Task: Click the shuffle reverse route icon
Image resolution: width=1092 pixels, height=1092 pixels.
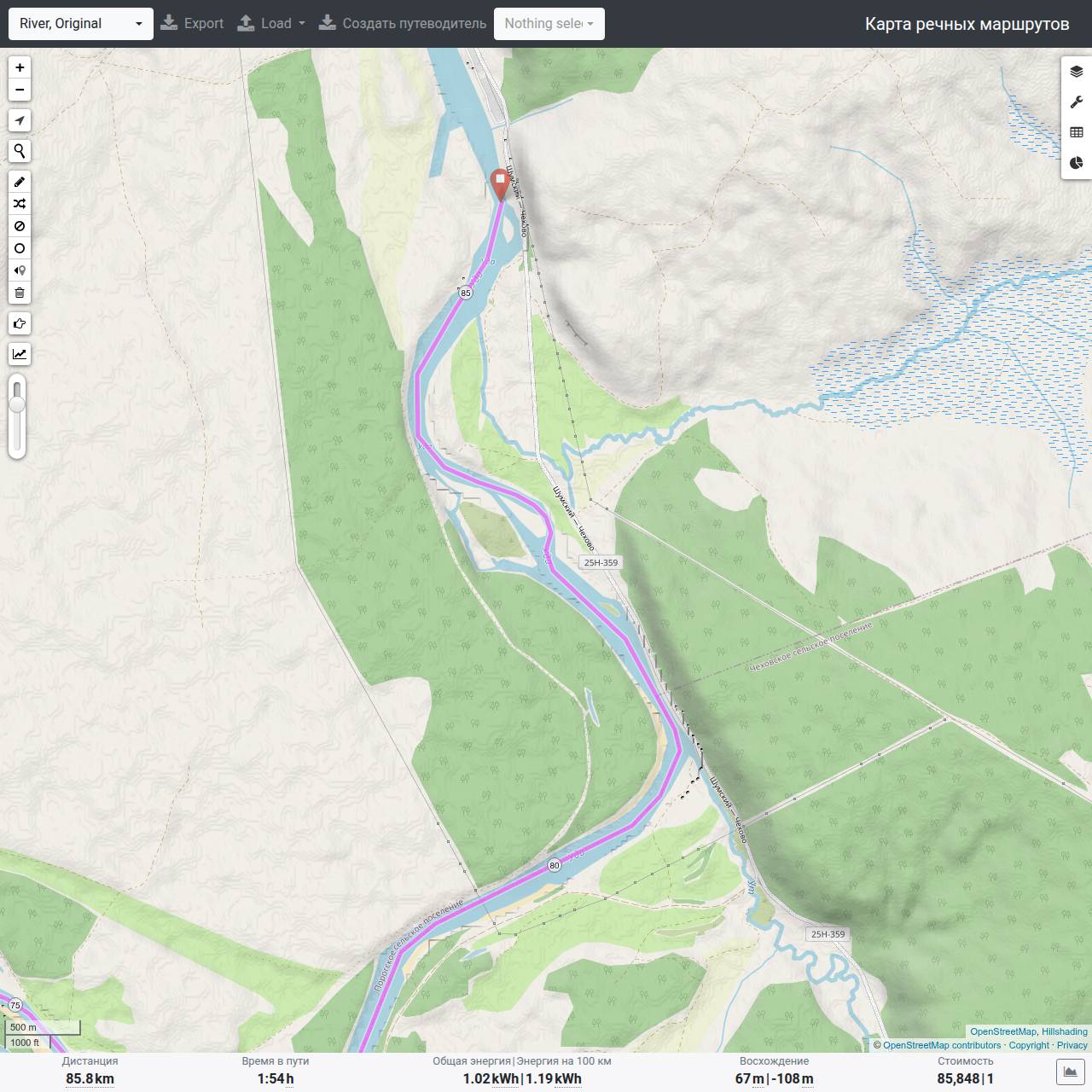Action: pyautogui.click(x=20, y=204)
